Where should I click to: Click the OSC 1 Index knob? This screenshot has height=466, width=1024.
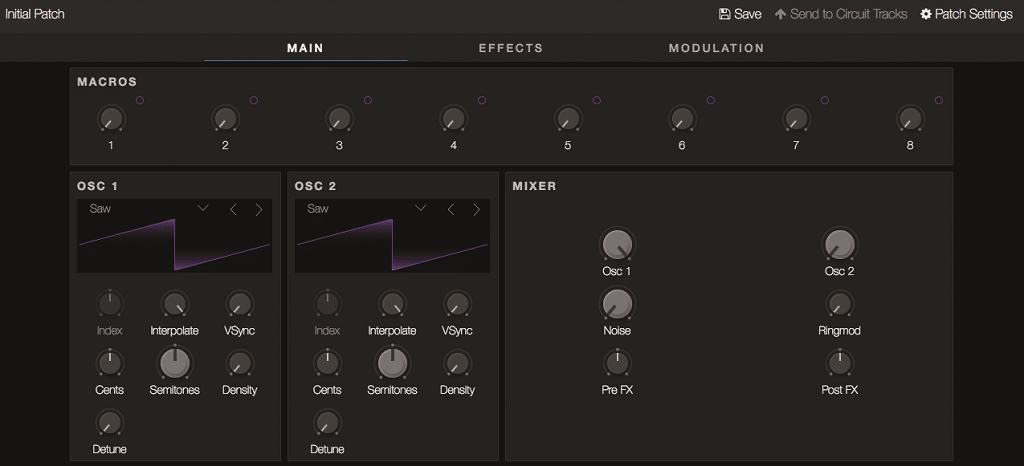point(110,304)
